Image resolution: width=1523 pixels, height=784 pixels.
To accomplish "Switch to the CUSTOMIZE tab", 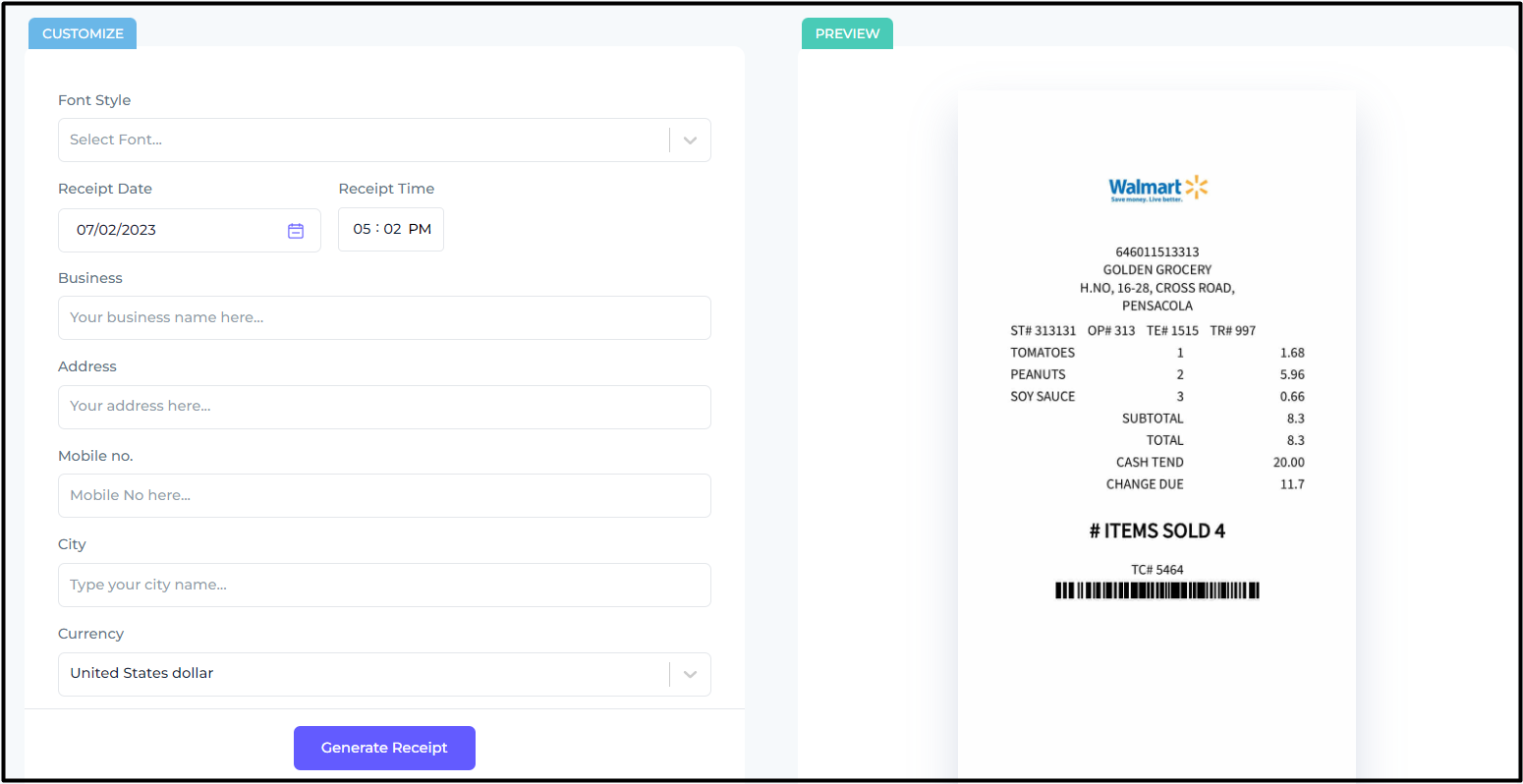I will pyautogui.click(x=83, y=33).
